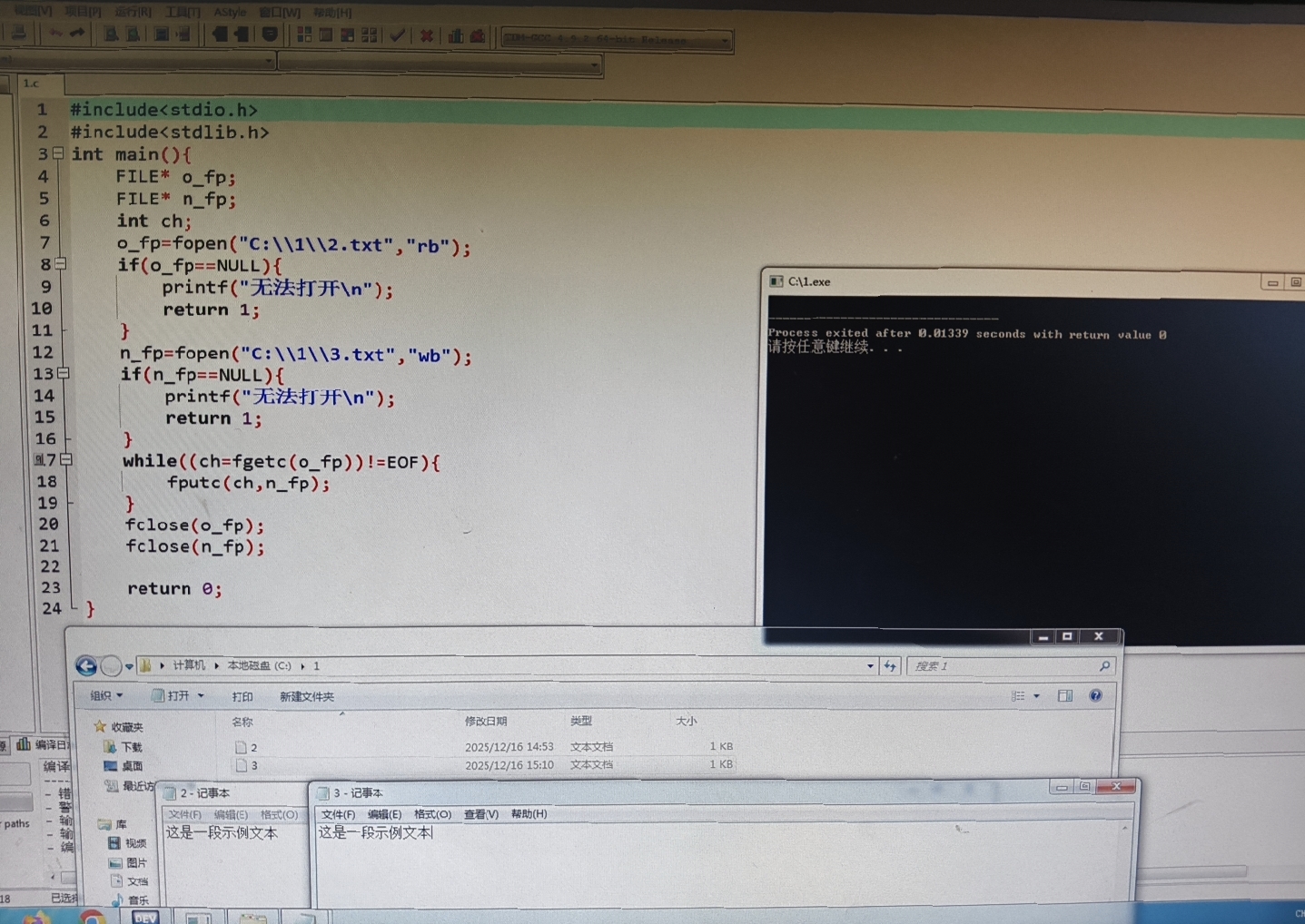Click 新建文件夹 in Explorer toolbar
This screenshot has height=924, width=1305.
307,696
